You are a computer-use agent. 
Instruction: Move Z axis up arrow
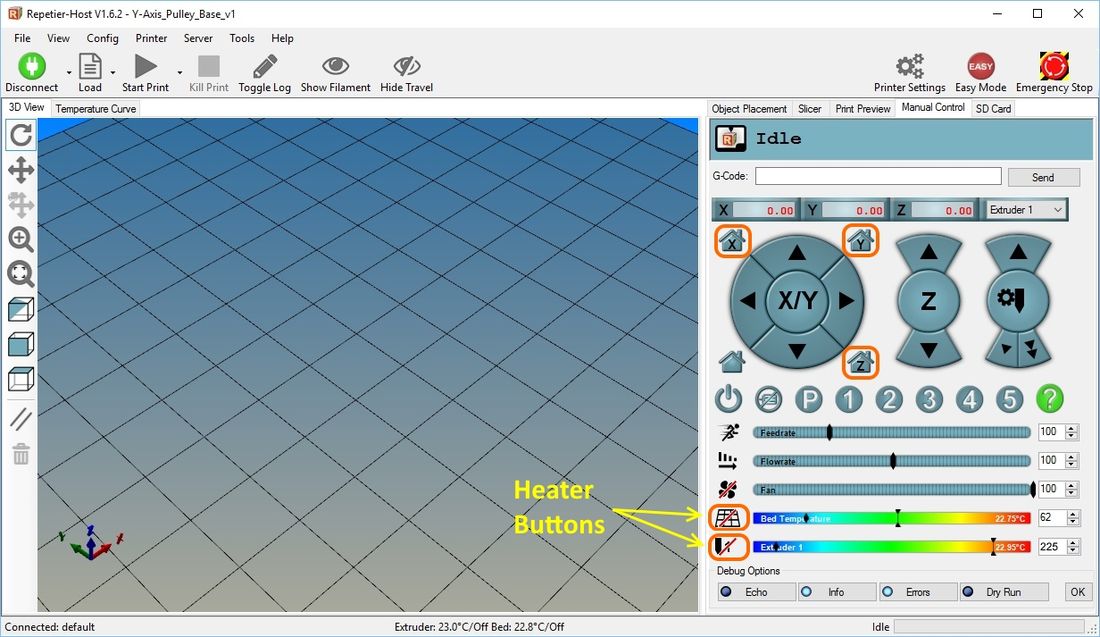929,252
